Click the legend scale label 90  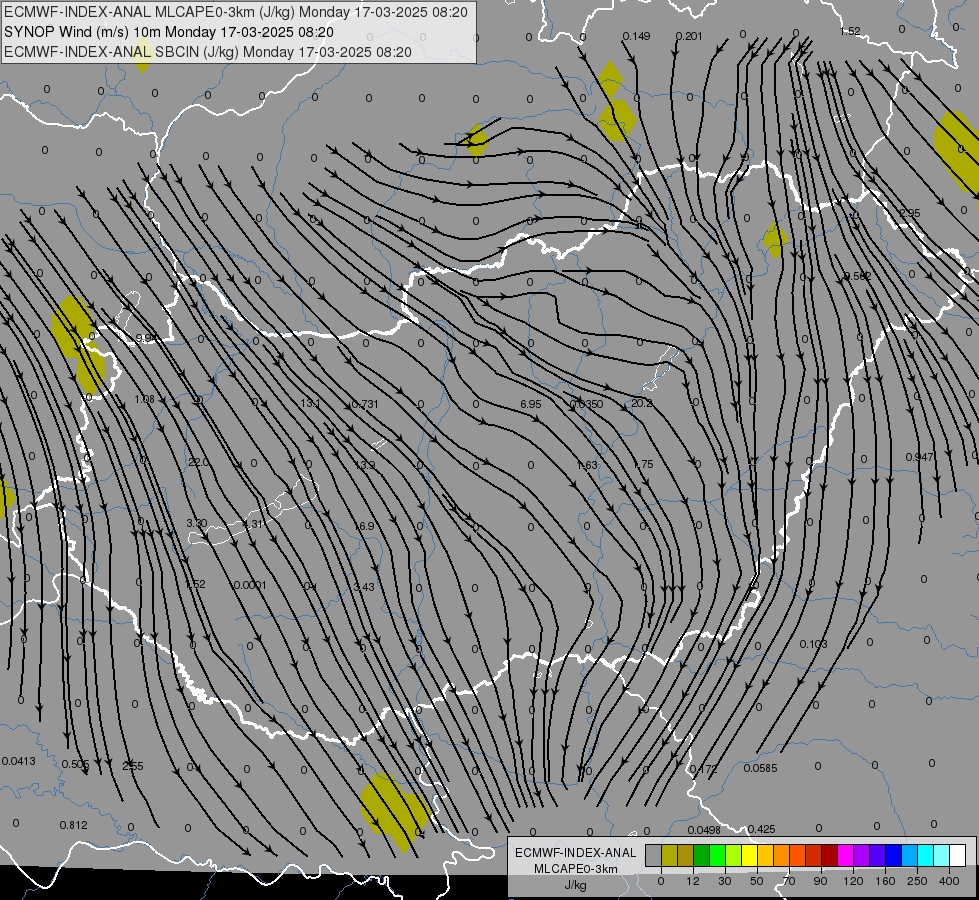click(x=820, y=881)
